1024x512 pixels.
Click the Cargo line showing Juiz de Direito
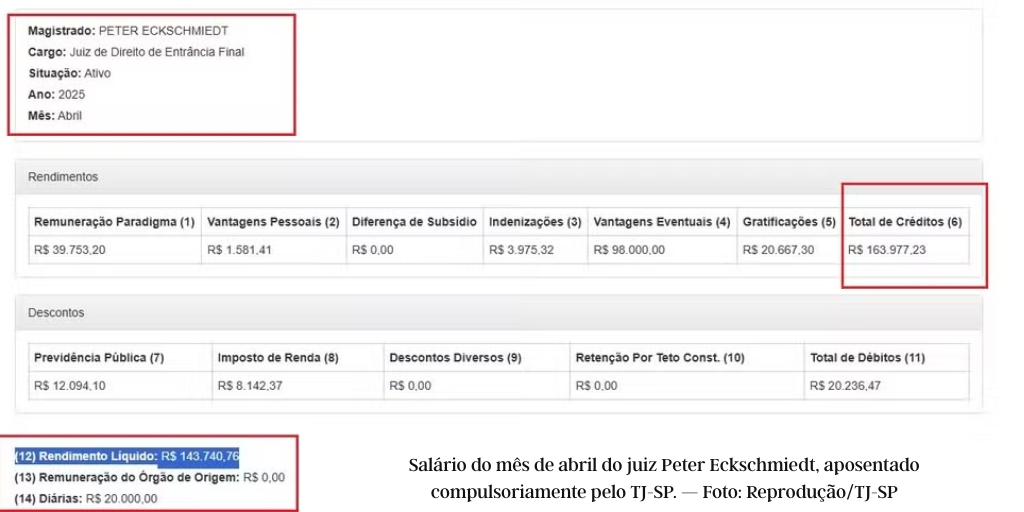click(x=136, y=52)
